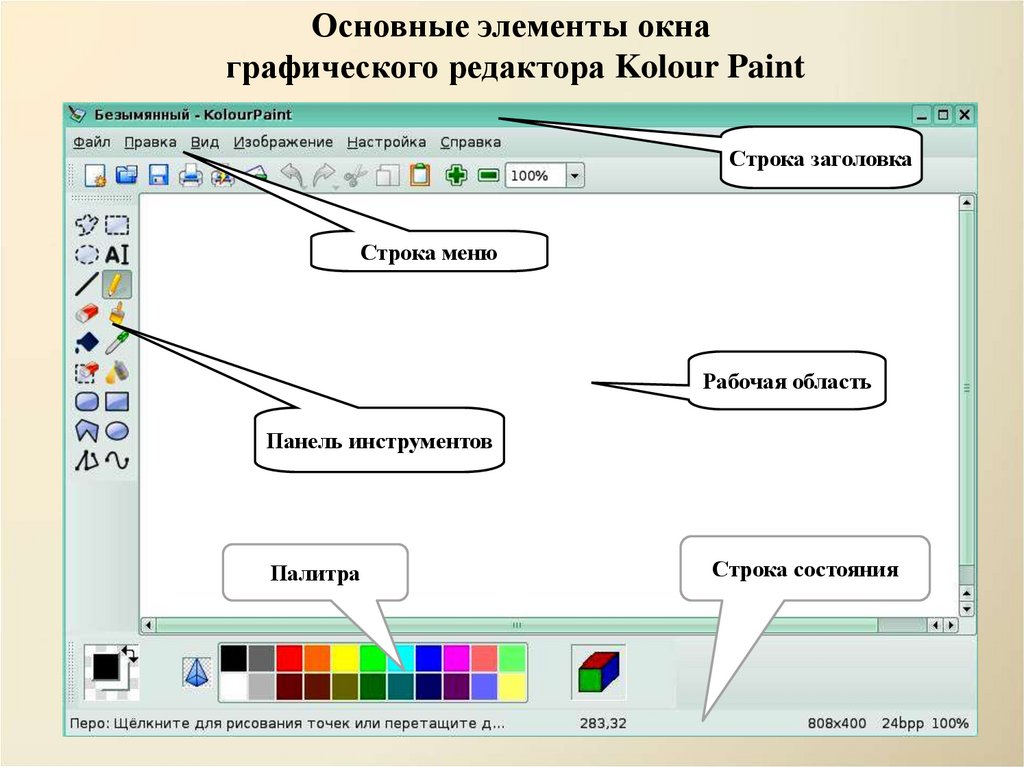The image size is (1024, 767).
Task: Undo the last action with the Undo arrow
Action: click(x=293, y=175)
